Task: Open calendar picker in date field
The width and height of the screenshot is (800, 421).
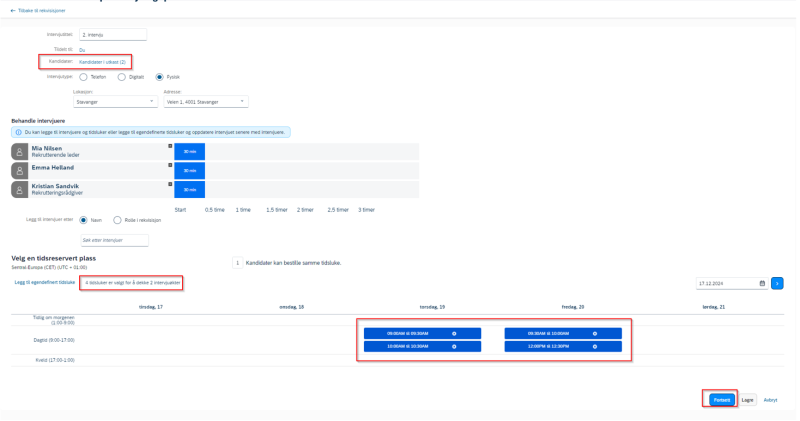Action: coord(762,283)
